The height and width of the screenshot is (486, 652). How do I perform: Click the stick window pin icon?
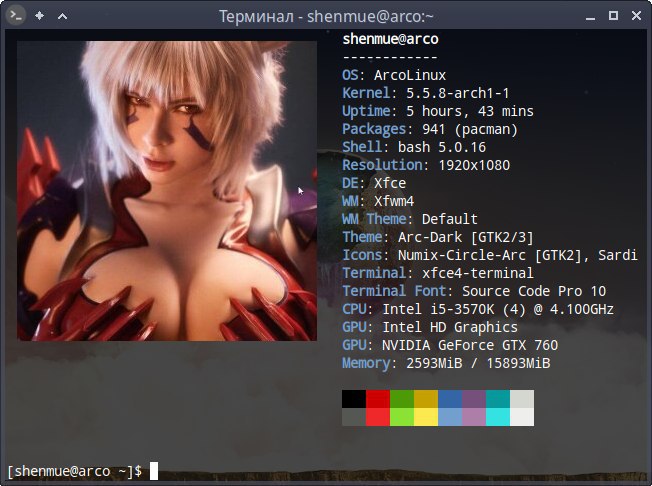click(40, 16)
